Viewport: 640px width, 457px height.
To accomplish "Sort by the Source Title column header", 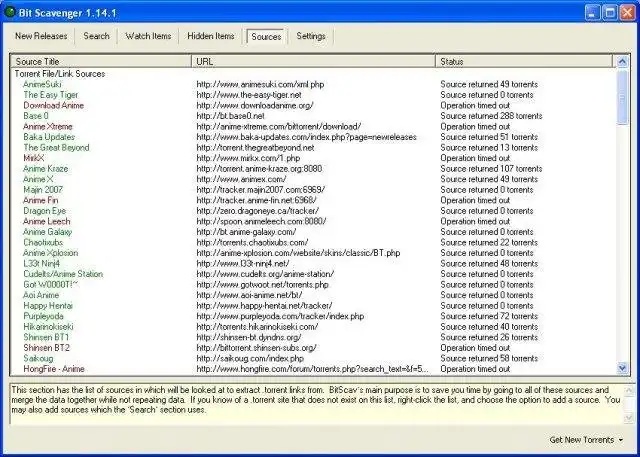I will [x=101, y=62].
